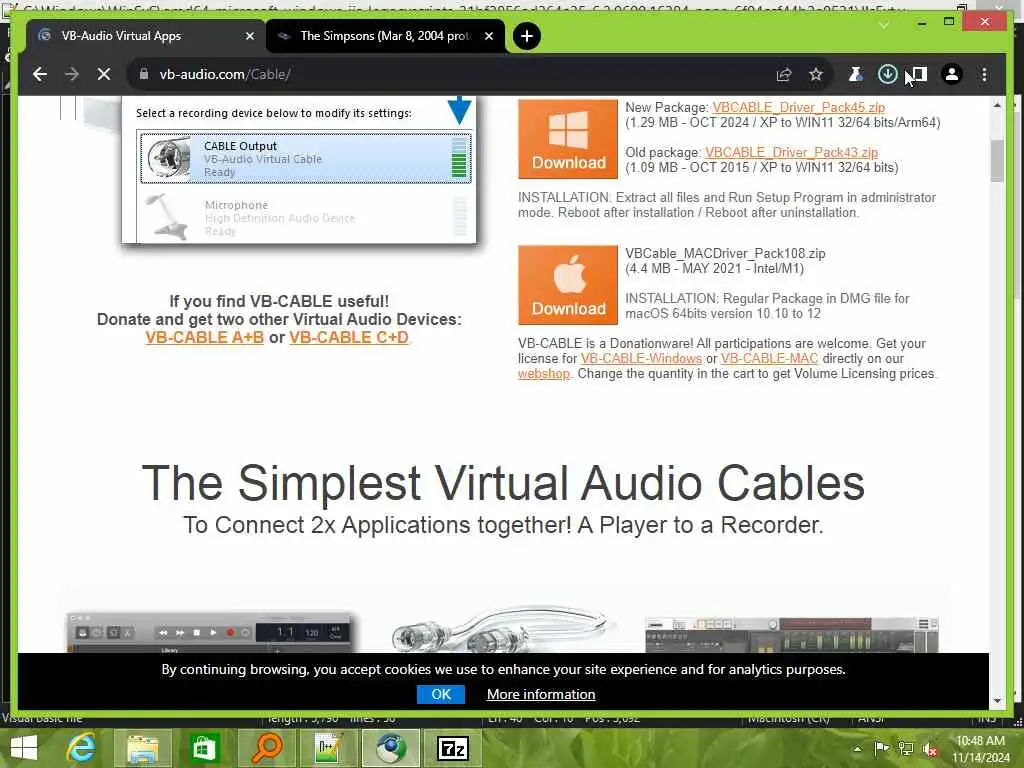Click the Windows Download orange button
Viewport: 1024px width, 768px height.
568,139
